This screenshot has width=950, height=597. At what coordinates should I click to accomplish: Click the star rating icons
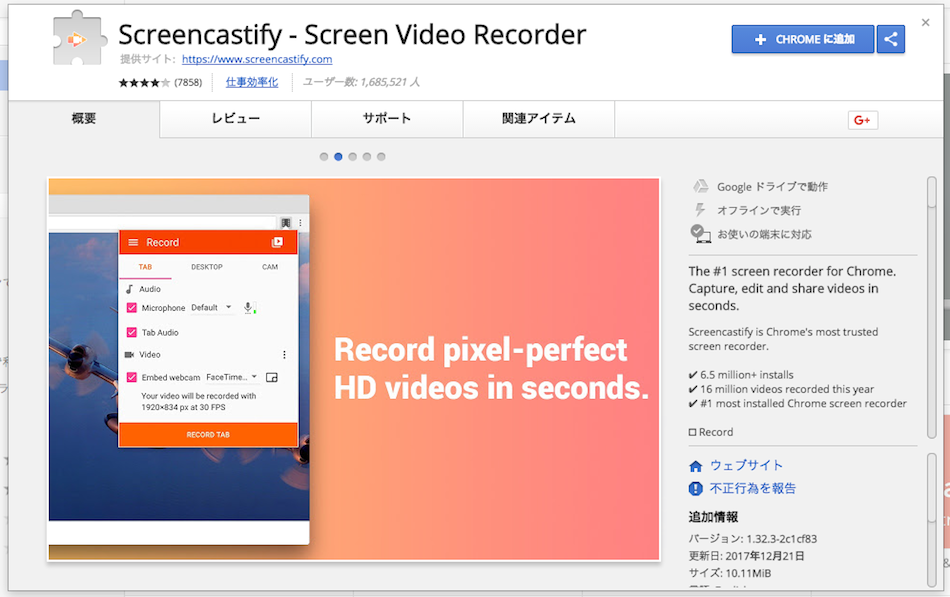pyautogui.click(x=144, y=82)
